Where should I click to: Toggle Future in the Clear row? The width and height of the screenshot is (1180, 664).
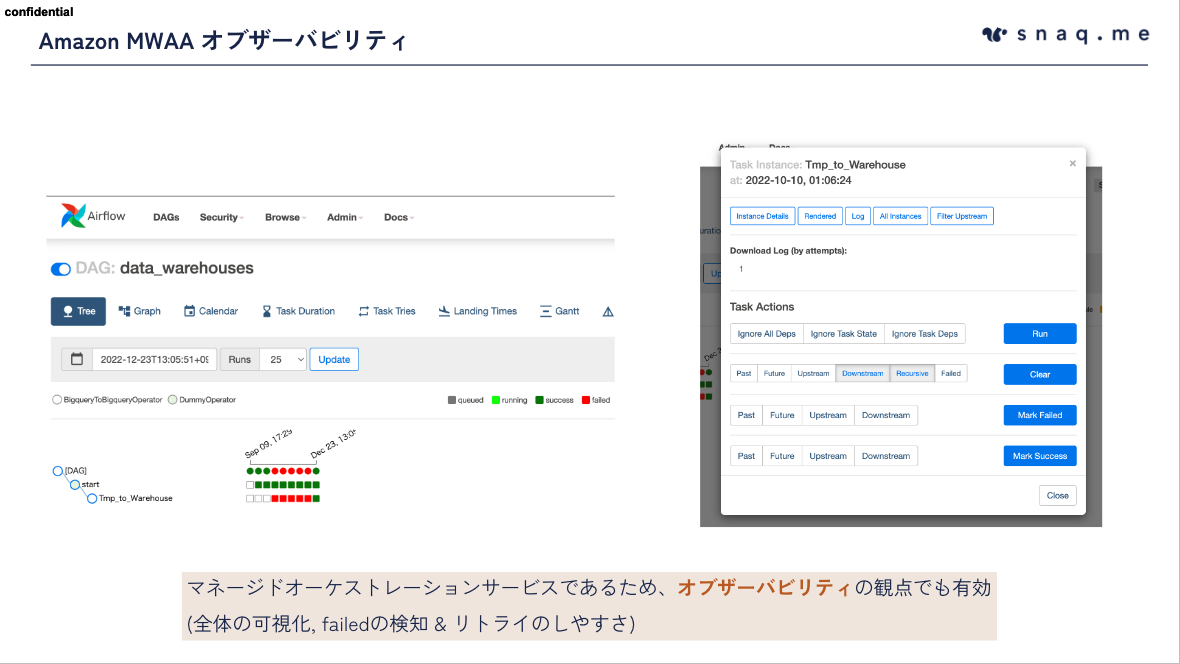(x=774, y=373)
